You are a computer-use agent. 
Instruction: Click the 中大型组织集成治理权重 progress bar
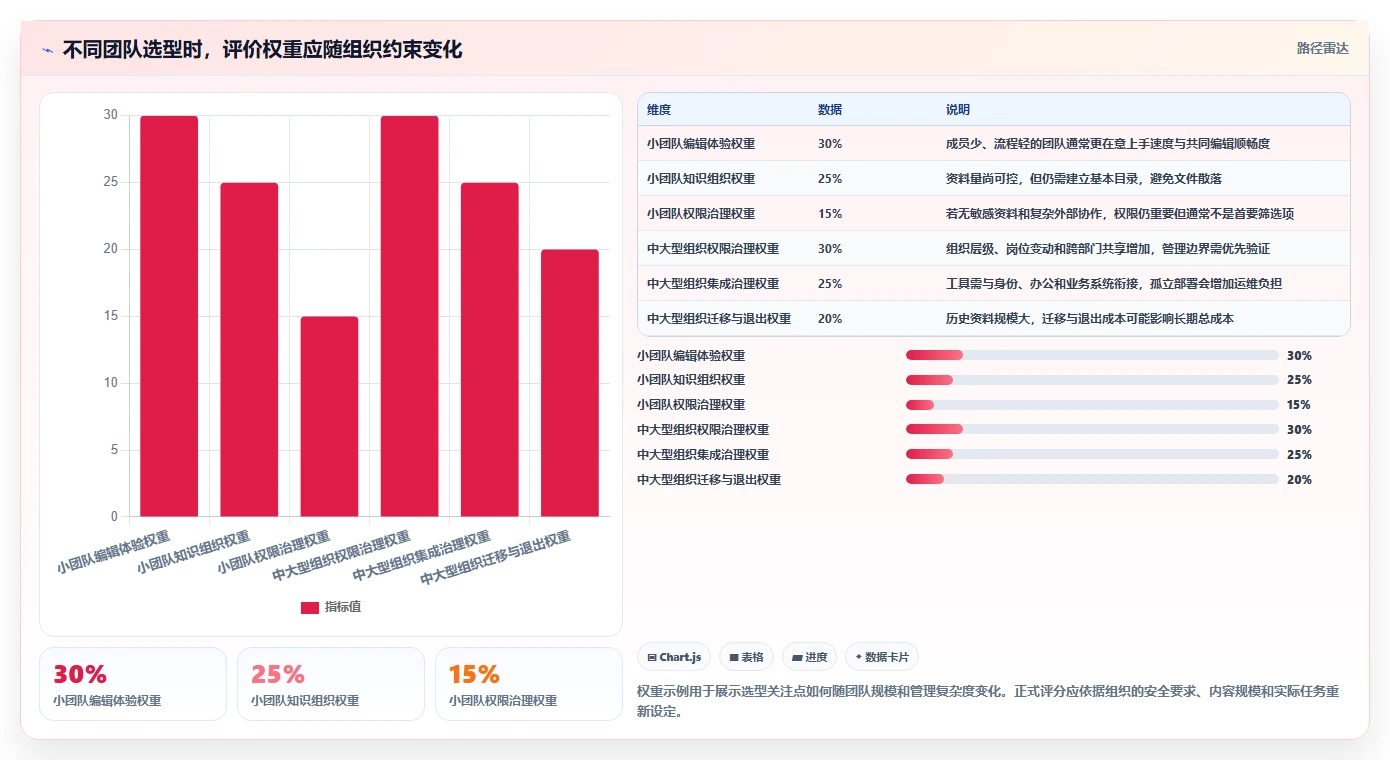[x=1092, y=455]
